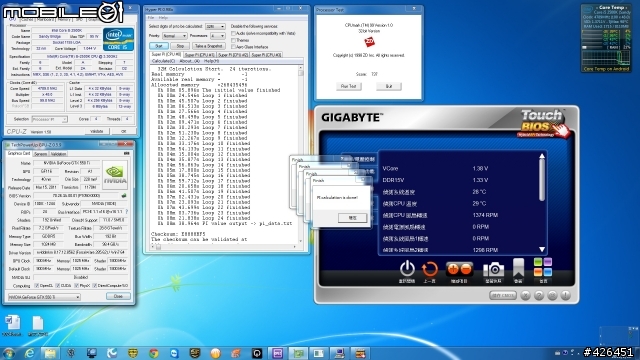Open the Processors dropdown in Hyper PI
640x360 pixels.
(217, 36)
